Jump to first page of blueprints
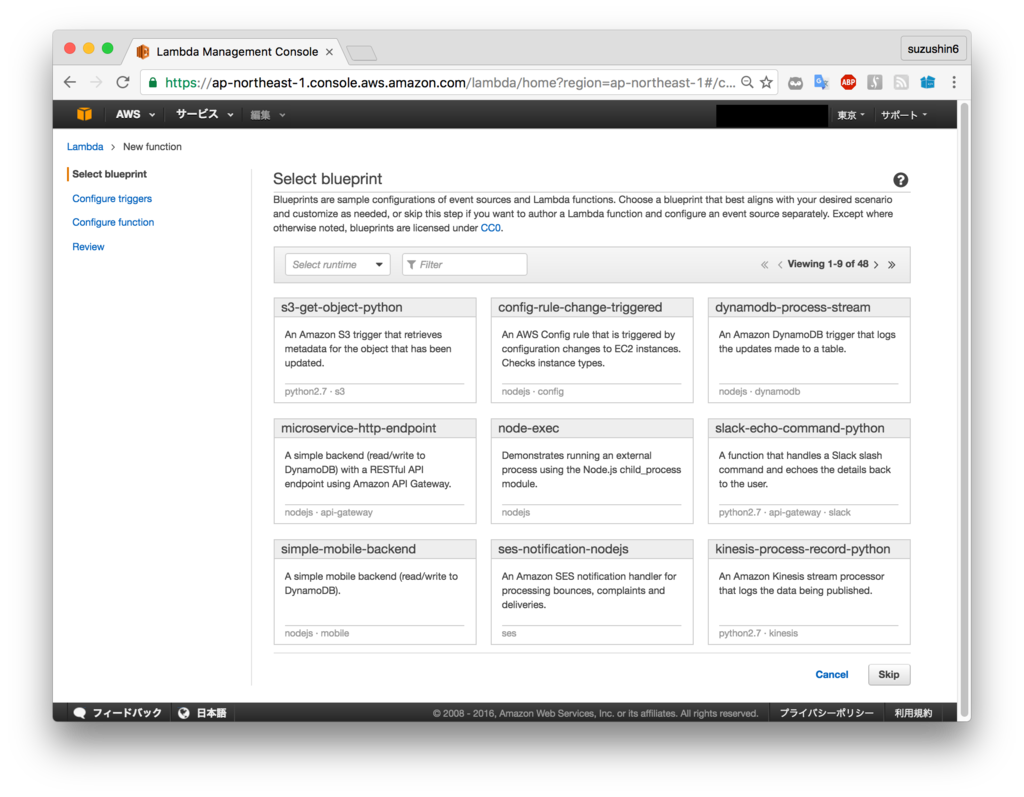The height and width of the screenshot is (797, 1024). coord(764,265)
